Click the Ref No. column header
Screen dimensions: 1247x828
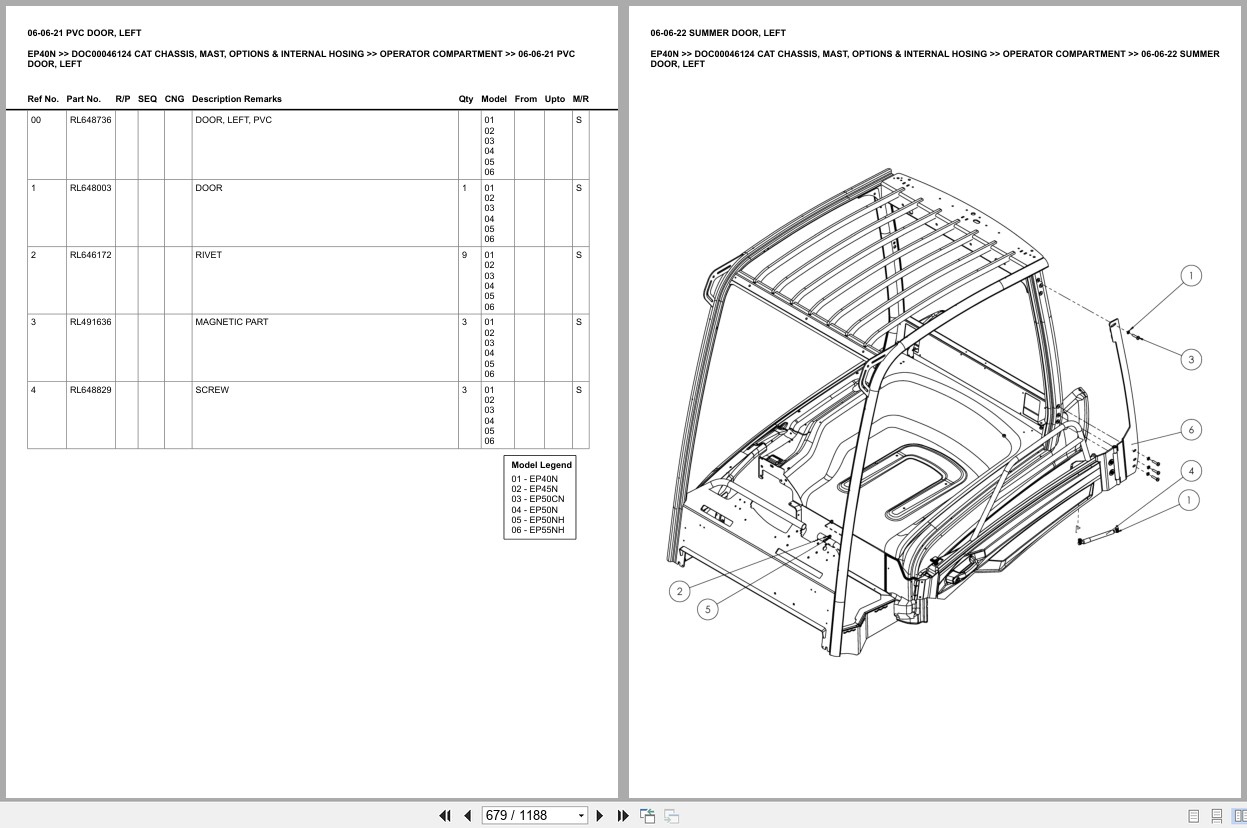(43, 99)
